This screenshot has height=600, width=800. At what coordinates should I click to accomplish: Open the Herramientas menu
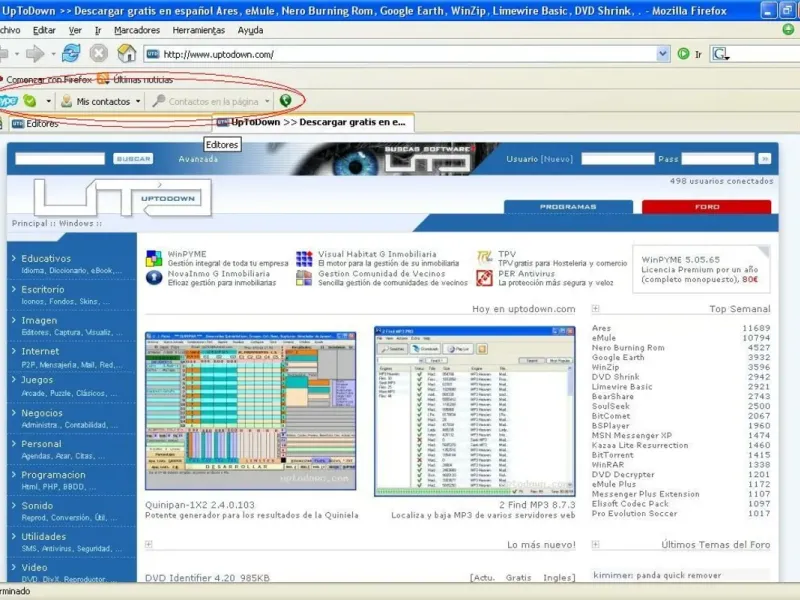click(198, 30)
